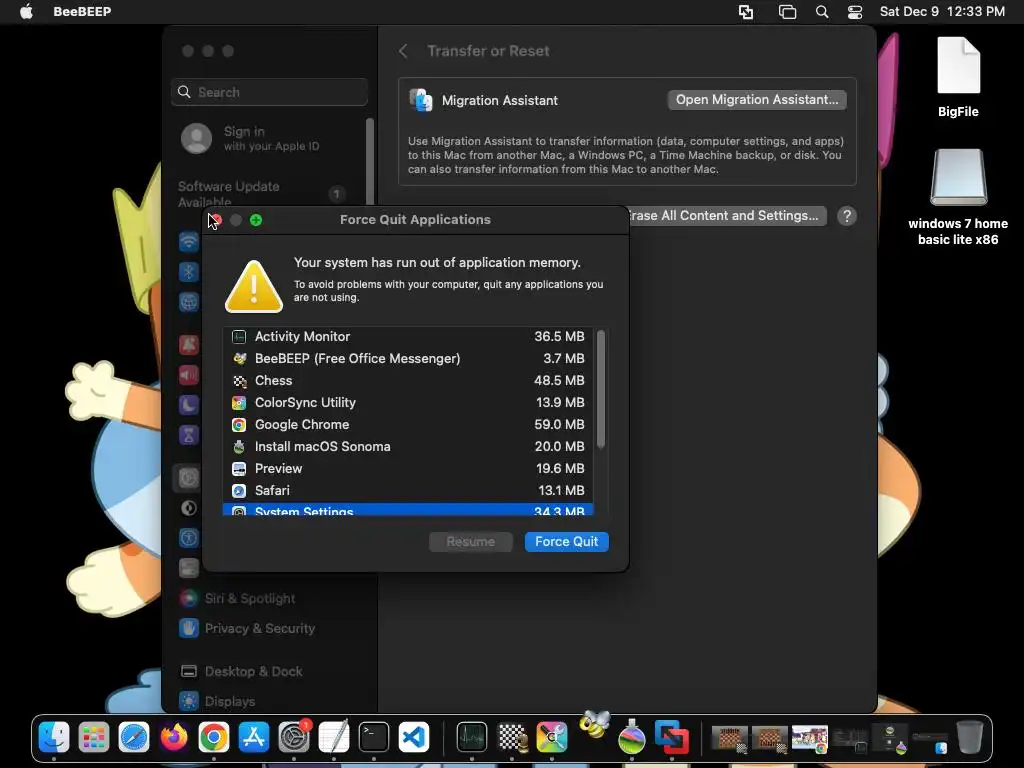
Task: Open the help question mark button
Action: click(847, 216)
